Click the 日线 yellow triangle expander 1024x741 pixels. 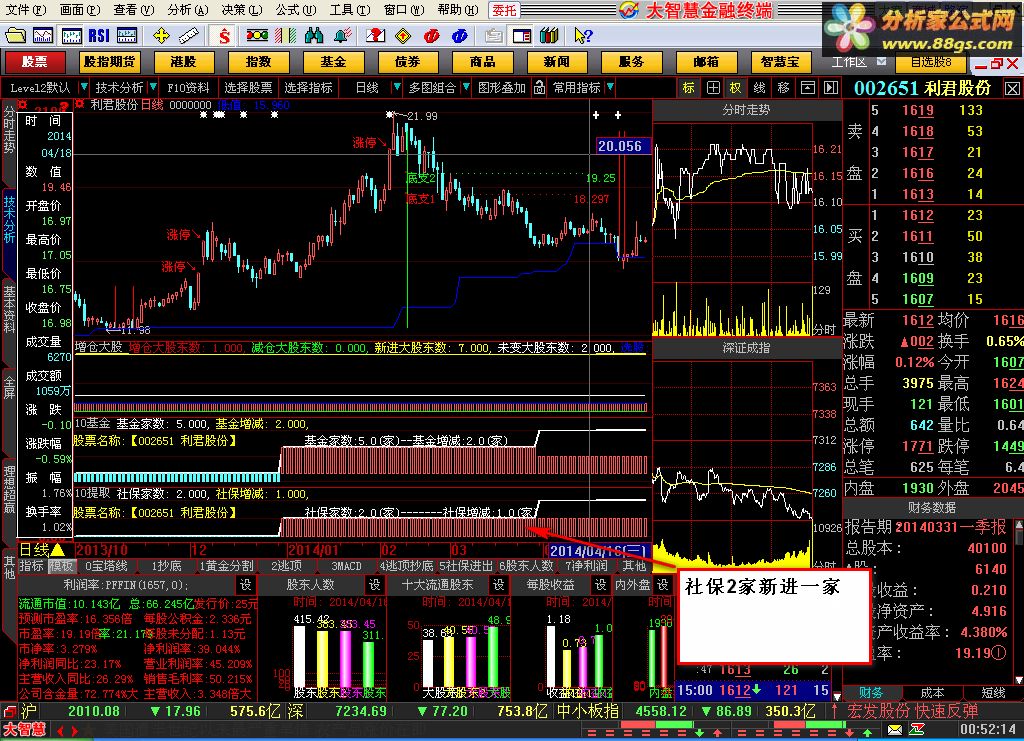[57, 550]
